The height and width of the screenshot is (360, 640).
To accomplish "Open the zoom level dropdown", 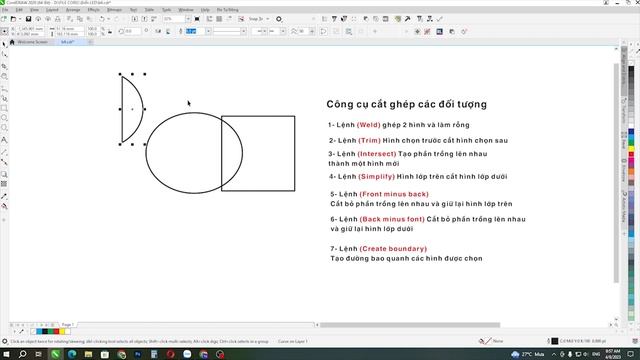I will [x=188, y=19].
